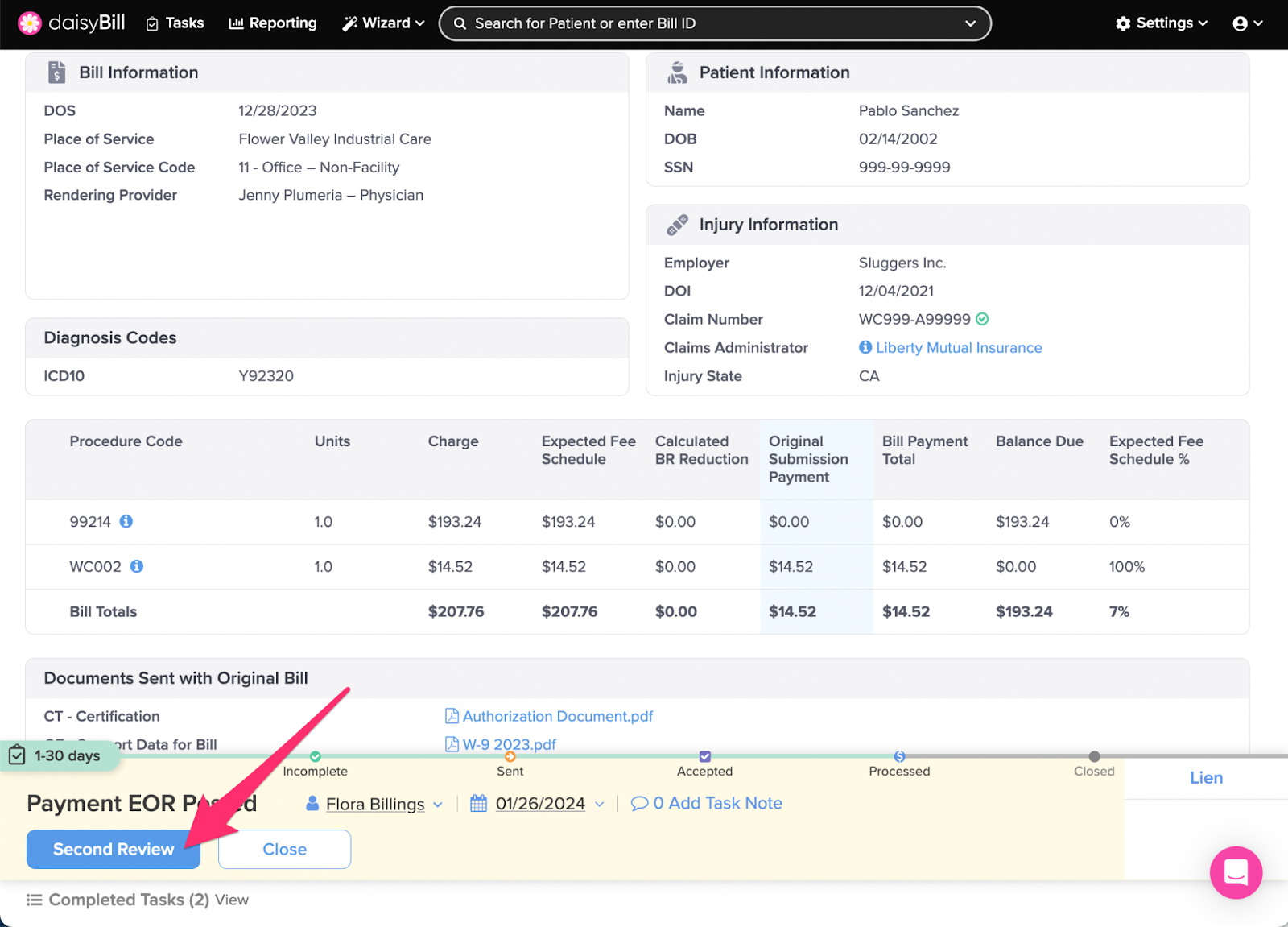Click the Processed dollar status marker
This screenshot has width=1288, height=927.
(x=899, y=756)
